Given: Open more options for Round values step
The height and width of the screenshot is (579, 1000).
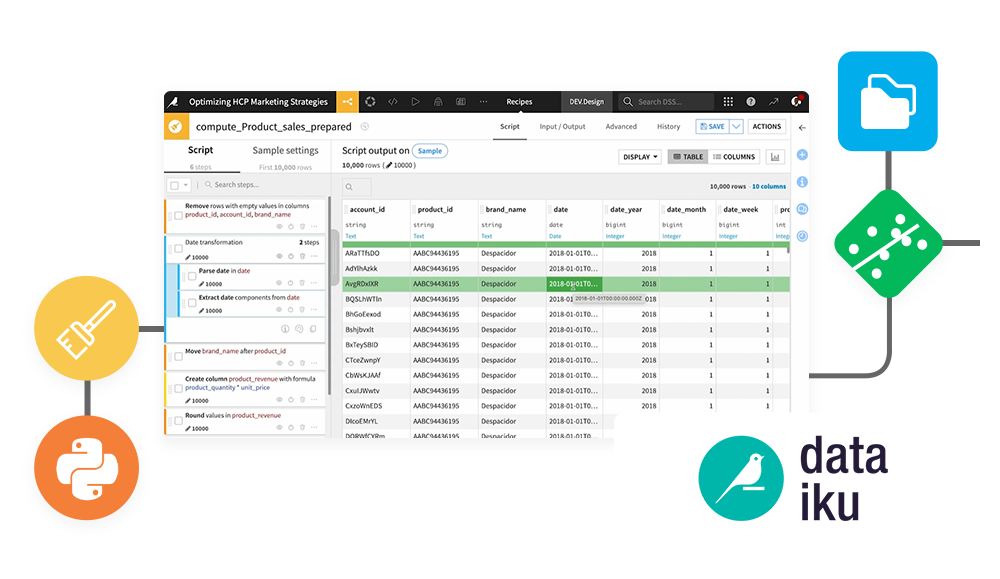Looking at the screenshot, I should [x=314, y=427].
